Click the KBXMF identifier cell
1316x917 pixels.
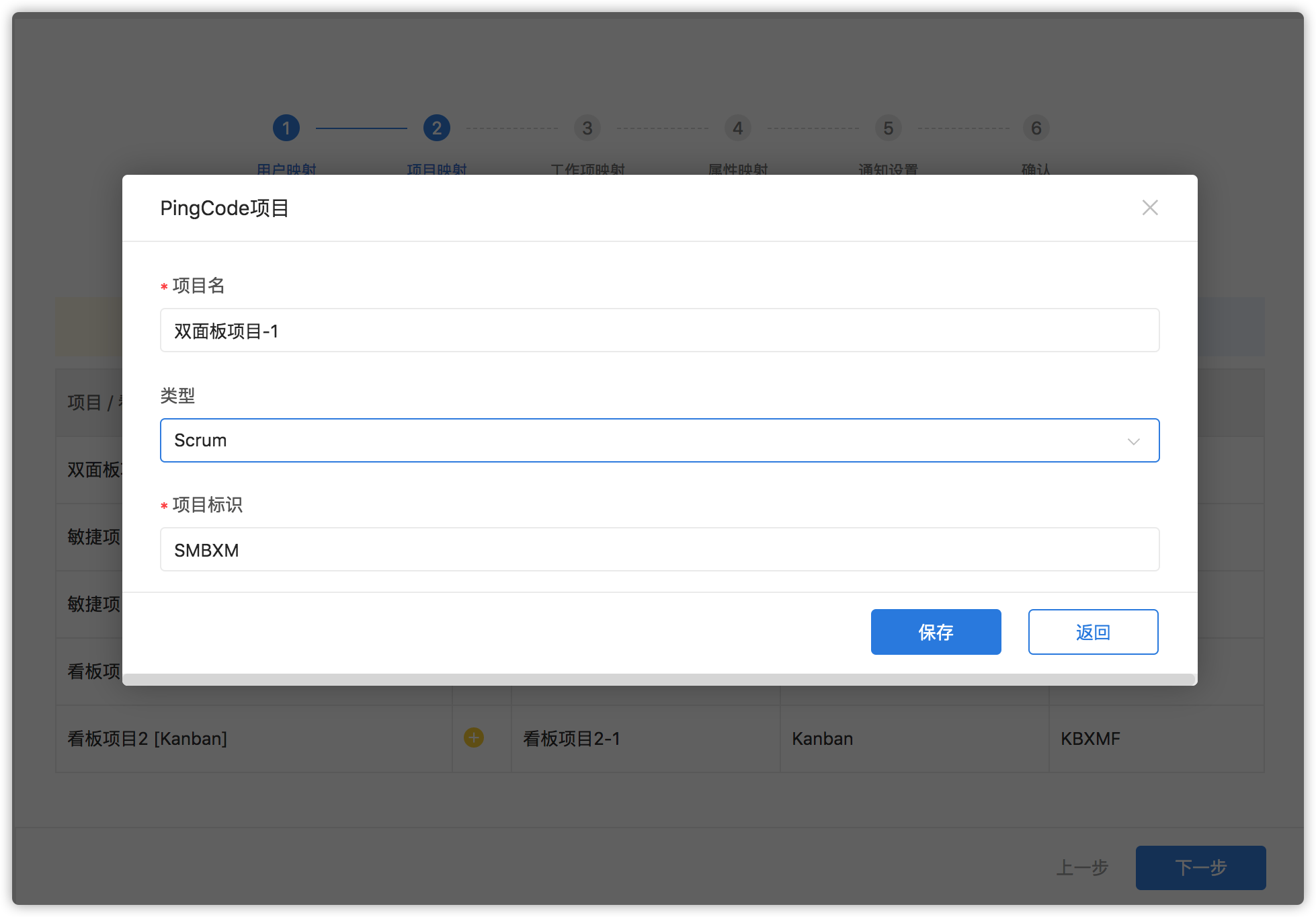click(x=1089, y=738)
